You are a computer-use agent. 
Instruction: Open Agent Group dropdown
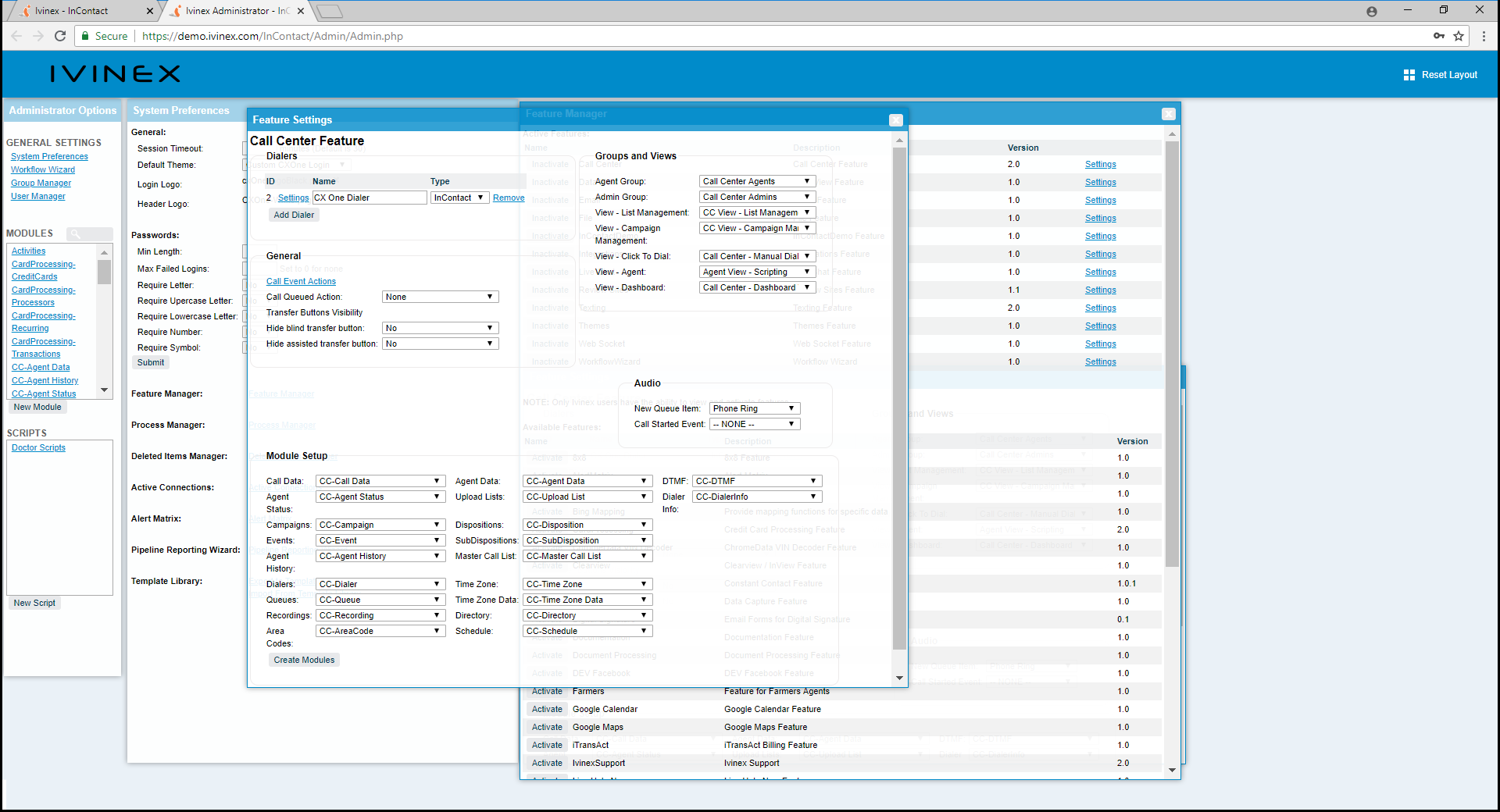[x=757, y=181]
